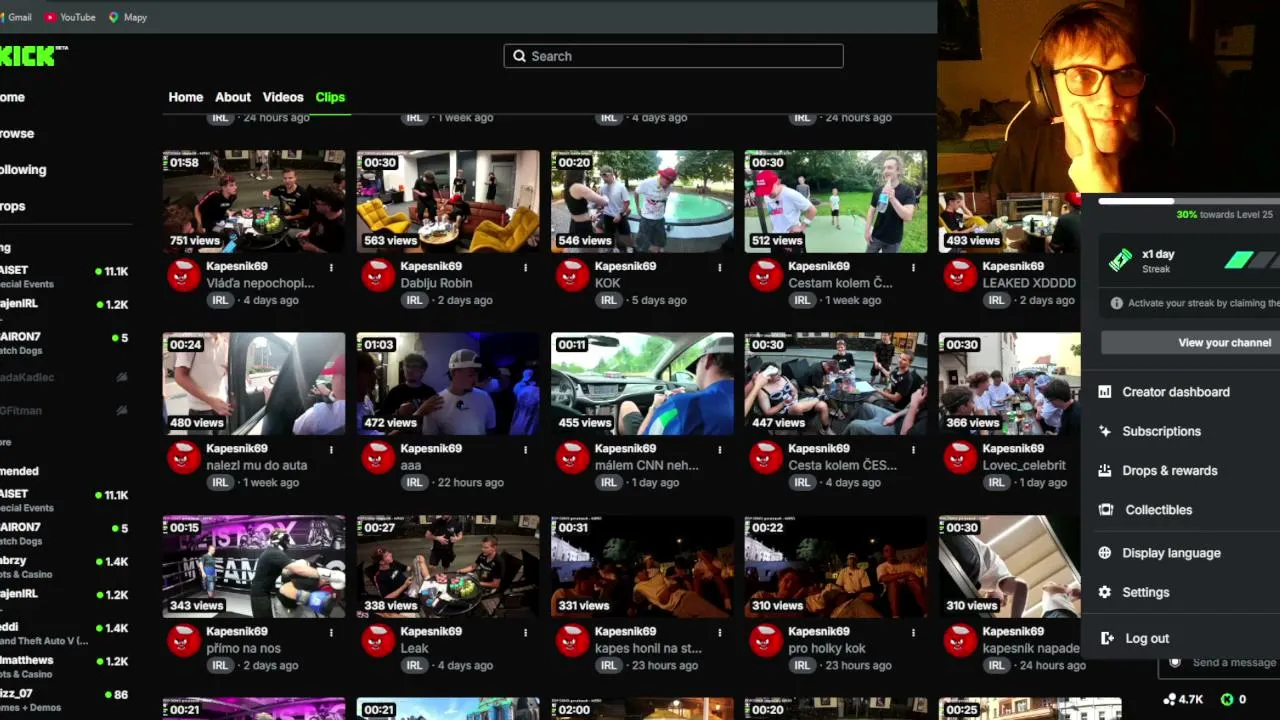Click the channel avatar beside the 'Leak' clip
Viewport: 1280px width, 720px height.
click(378, 640)
